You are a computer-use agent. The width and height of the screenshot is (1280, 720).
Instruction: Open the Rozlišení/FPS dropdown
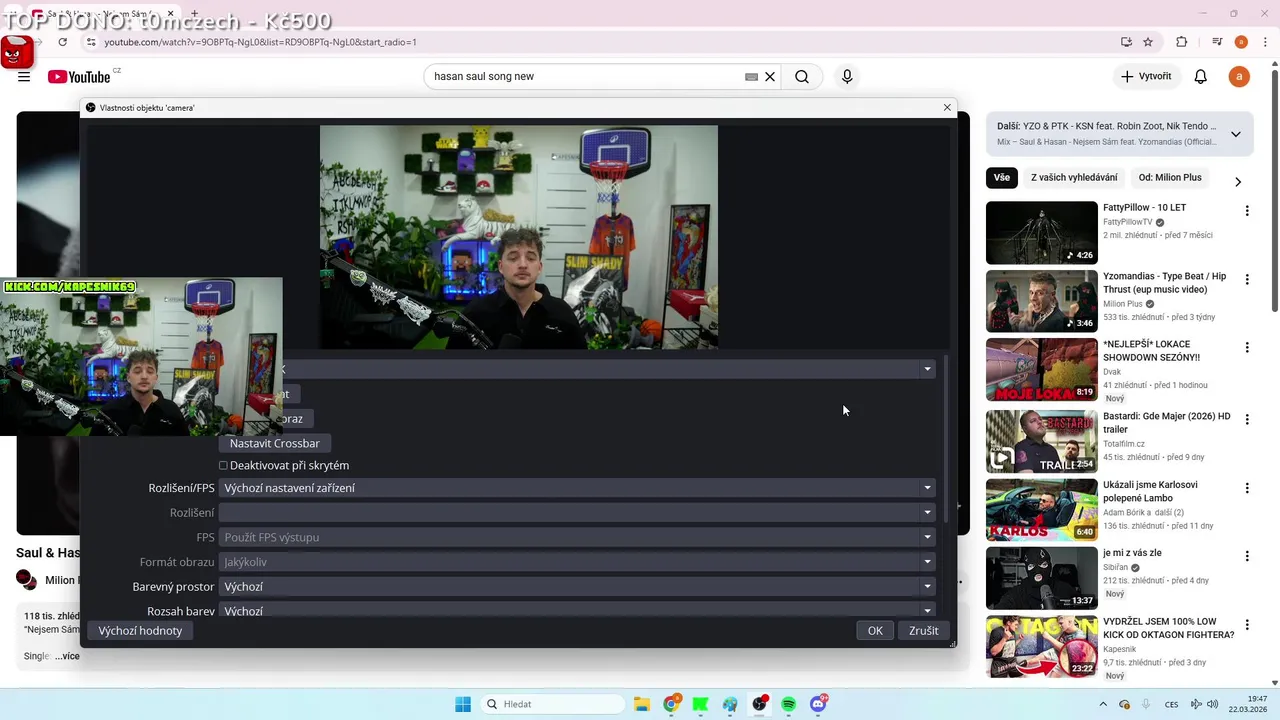[x=577, y=488]
